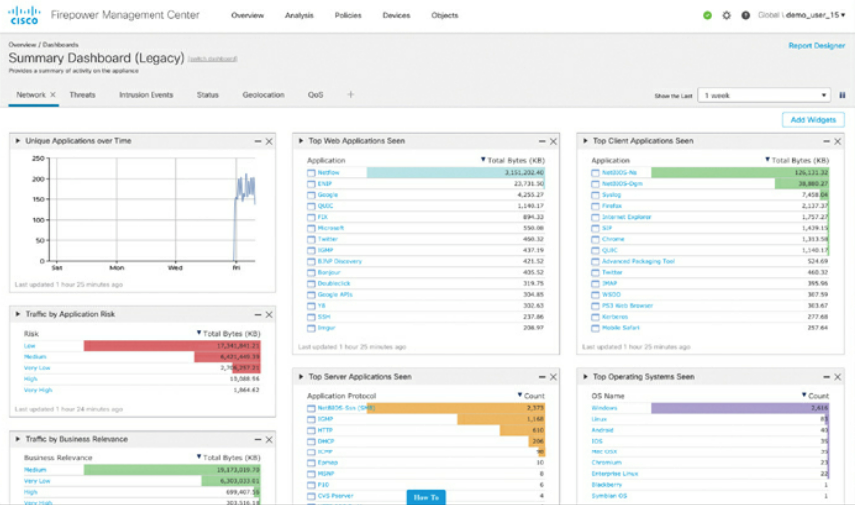The width and height of the screenshot is (855, 505).
Task: Minimize Top Operating Systems Seen widget
Action: (827, 377)
